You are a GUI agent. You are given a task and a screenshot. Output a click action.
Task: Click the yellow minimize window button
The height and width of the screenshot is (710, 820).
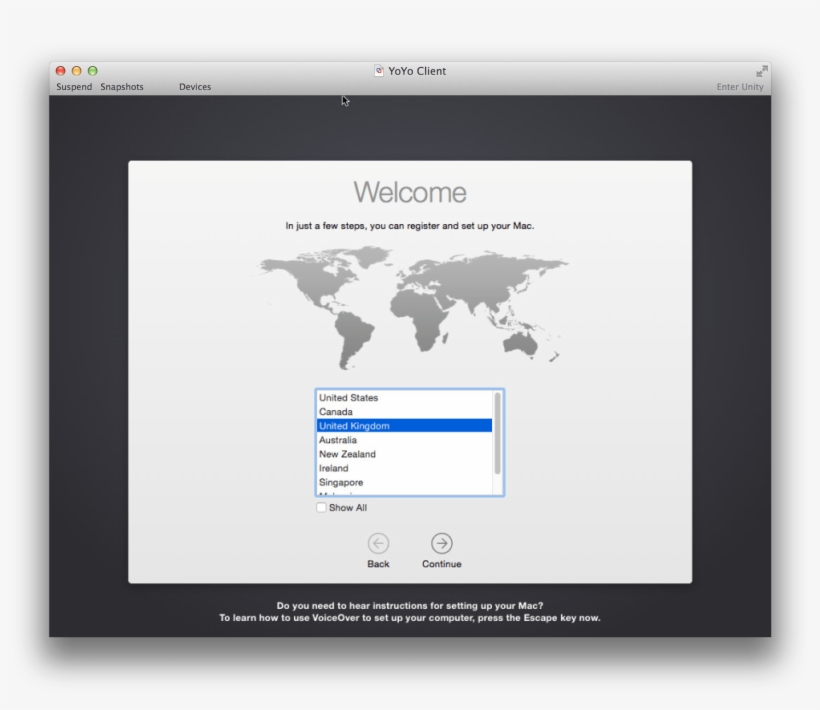[x=76, y=71]
